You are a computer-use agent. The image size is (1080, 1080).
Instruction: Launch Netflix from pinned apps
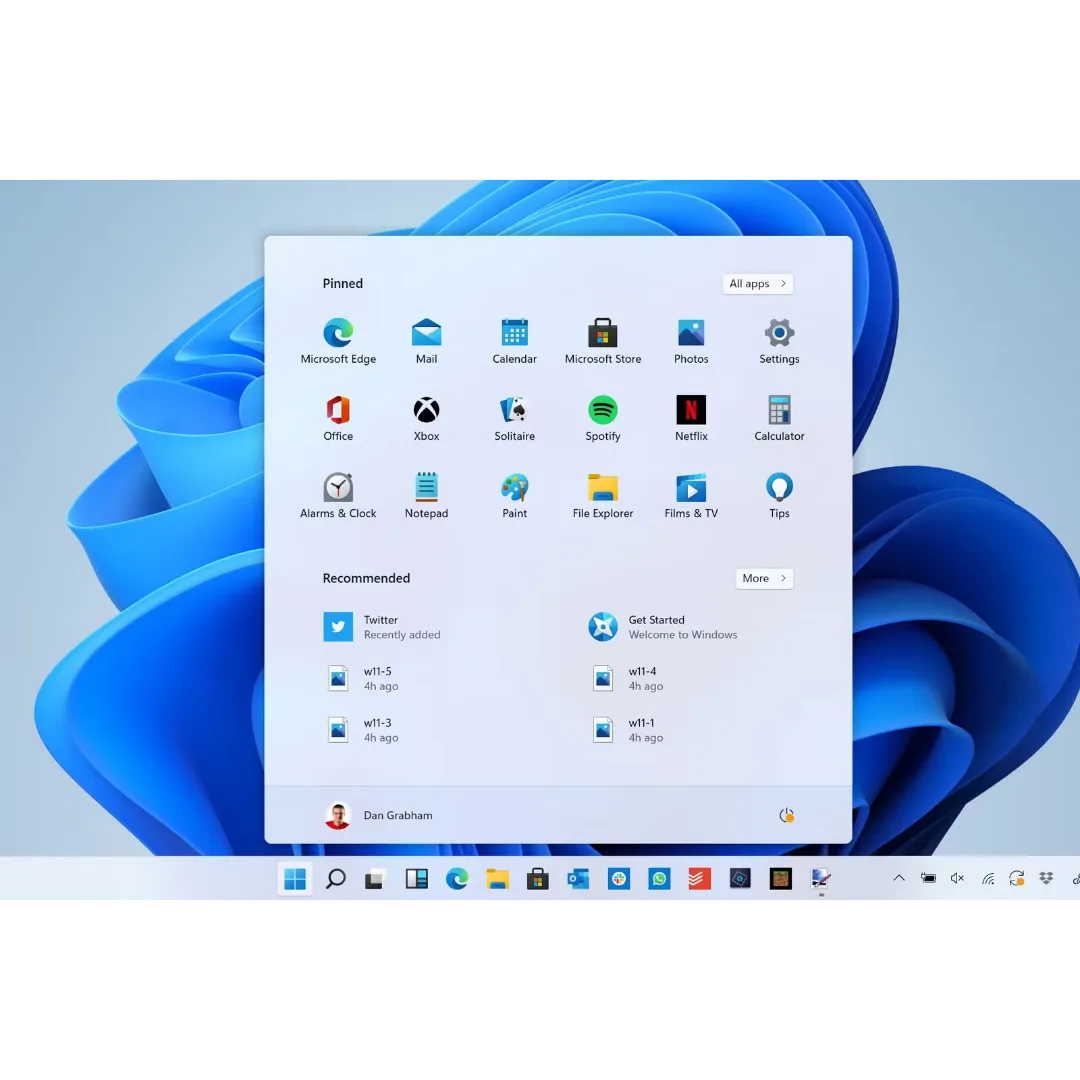click(x=691, y=419)
